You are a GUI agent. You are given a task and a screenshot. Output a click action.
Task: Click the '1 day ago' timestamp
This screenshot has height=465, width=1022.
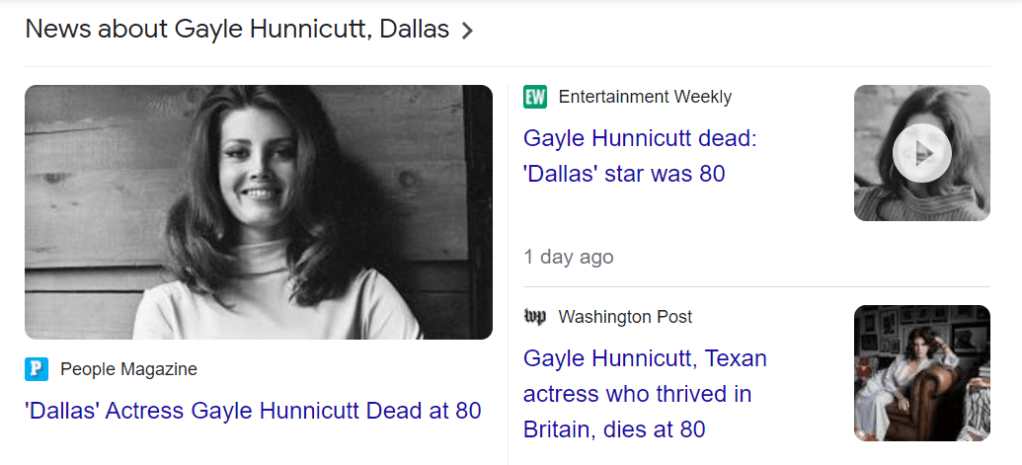point(568,257)
